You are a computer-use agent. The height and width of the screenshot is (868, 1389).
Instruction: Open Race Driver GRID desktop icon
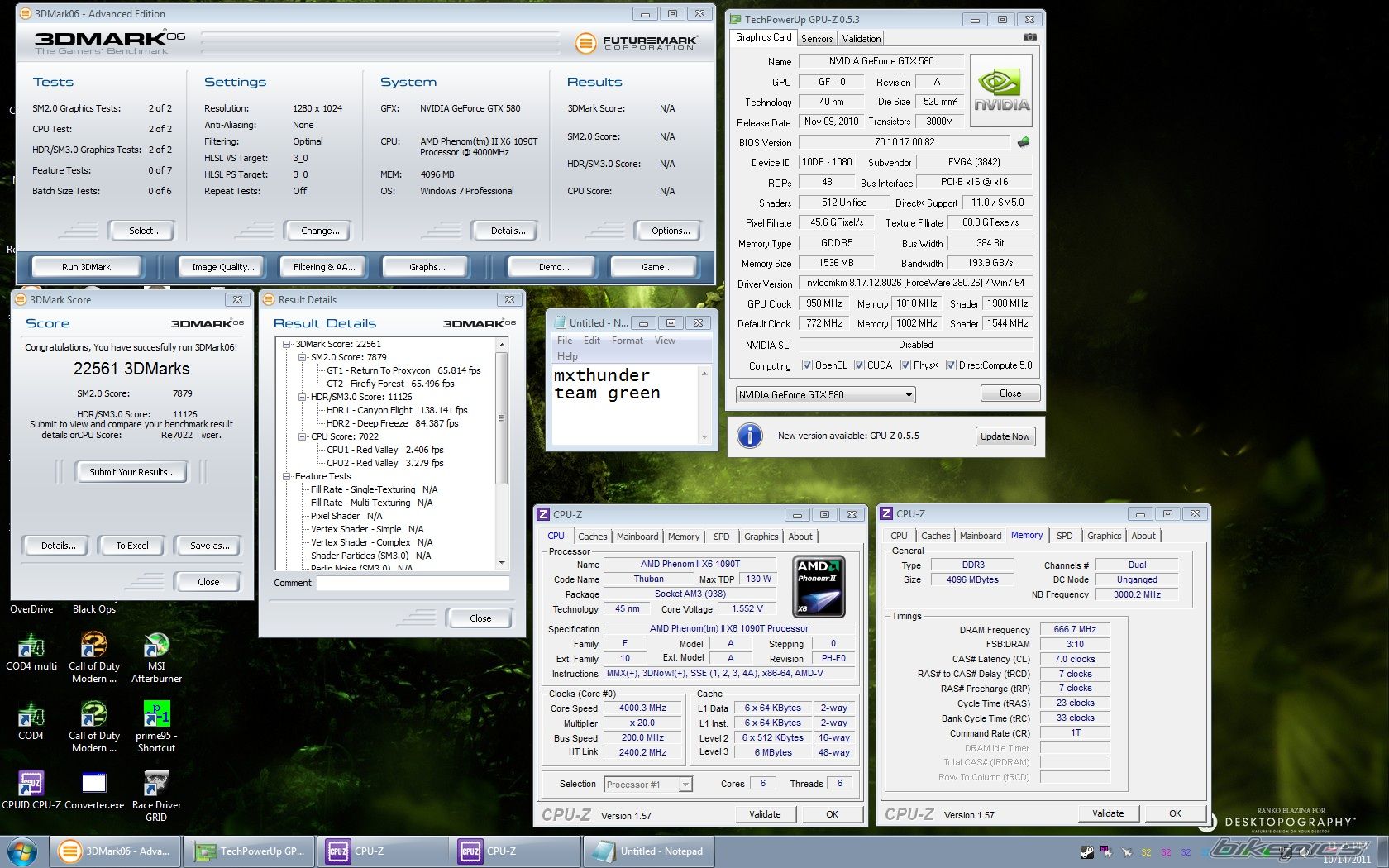pos(156,784)
